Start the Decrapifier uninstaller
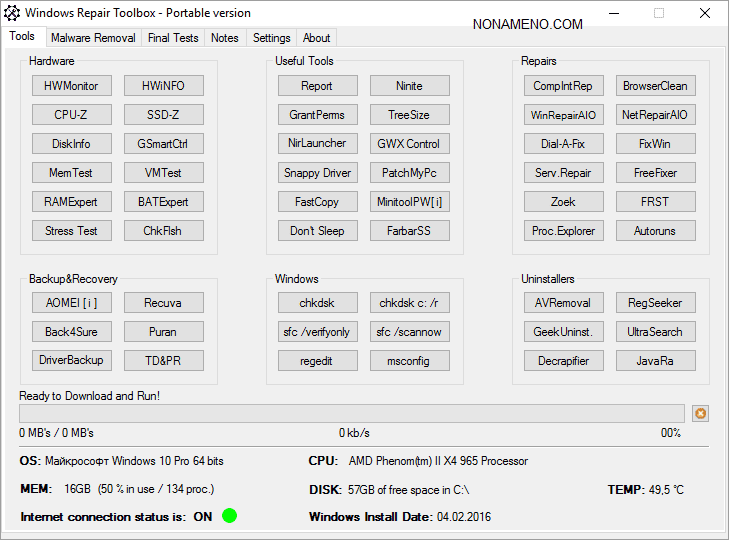The image size is (729, 540). [563, 361]
